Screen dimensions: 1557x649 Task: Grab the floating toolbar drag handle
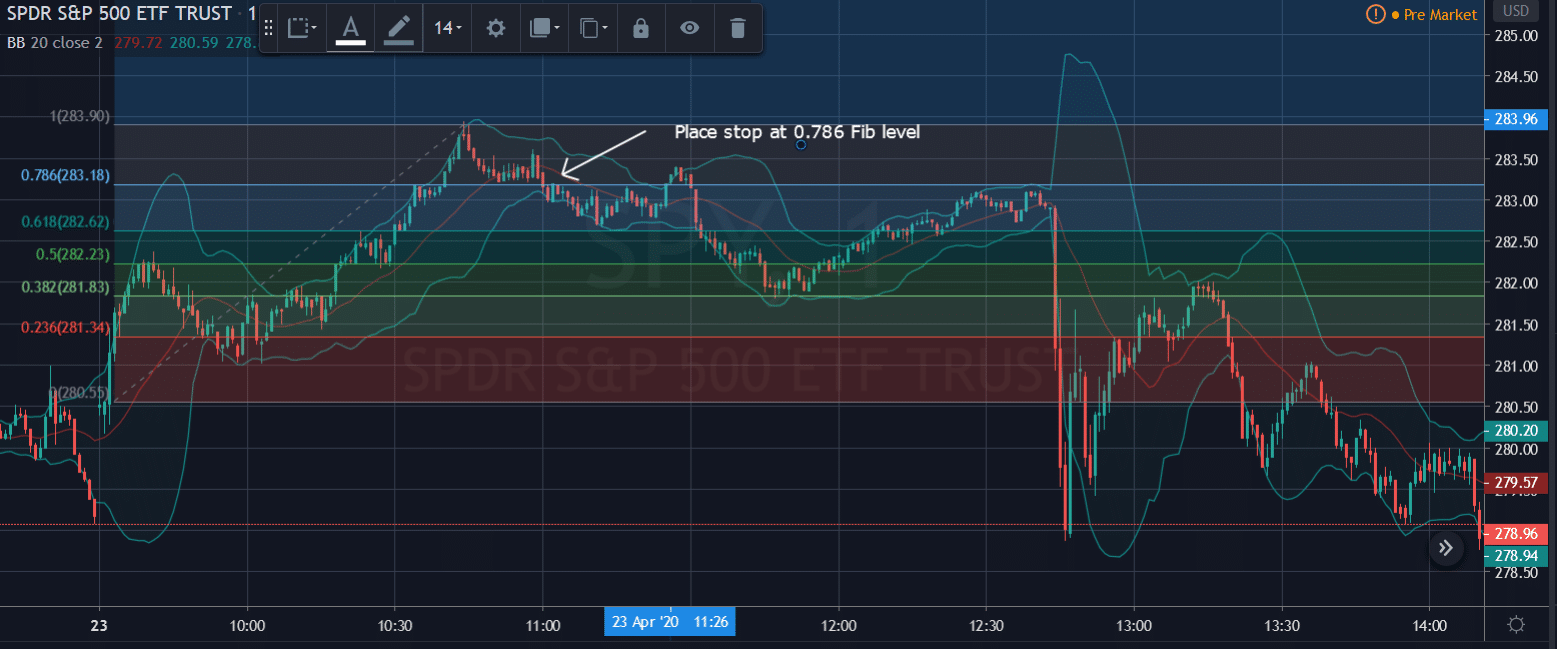268,28
